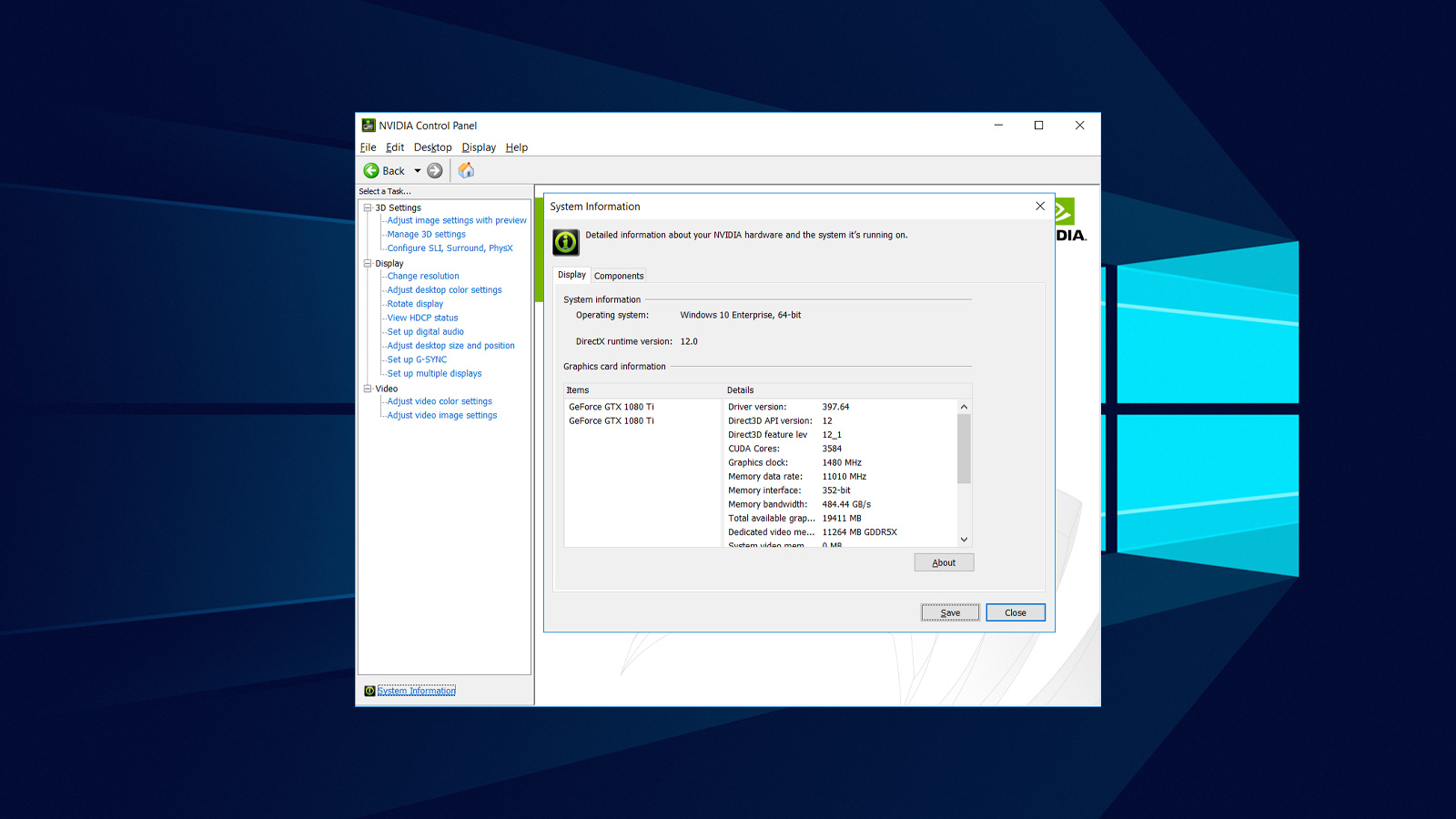Open the Help menu

(x=517, y=147)
